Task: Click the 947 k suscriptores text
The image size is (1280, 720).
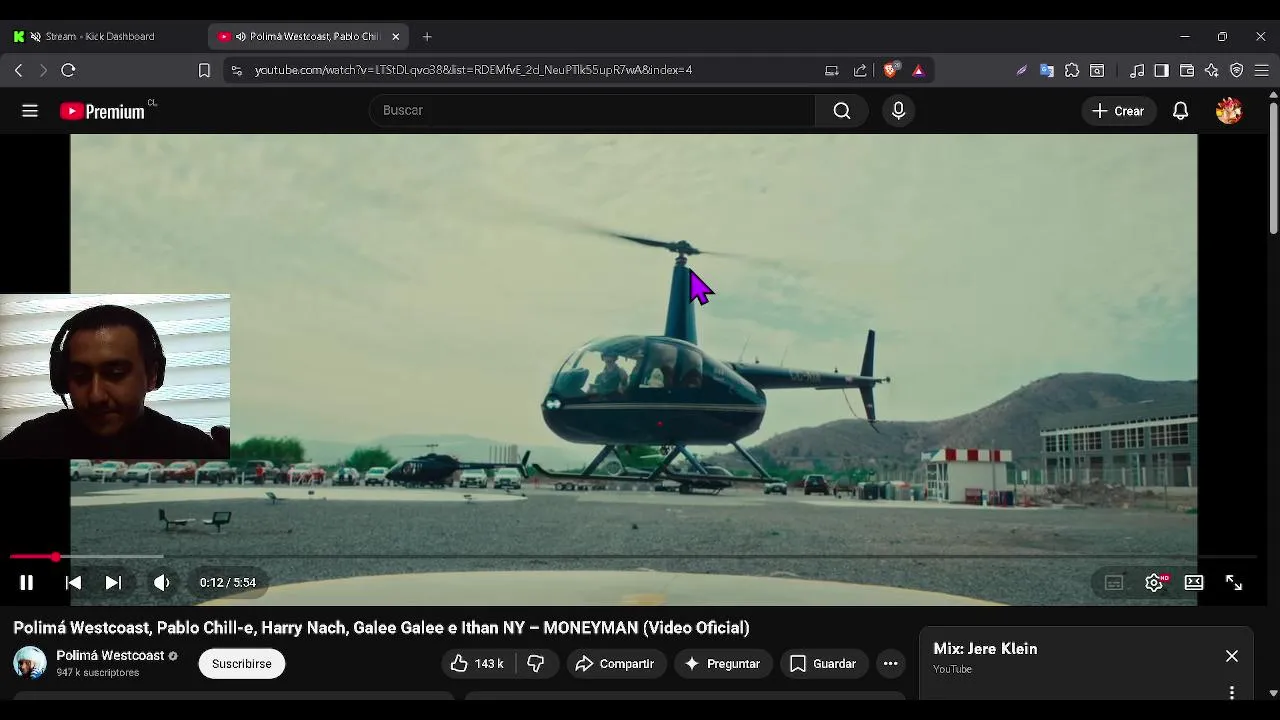Action: [x=98, y=673]
